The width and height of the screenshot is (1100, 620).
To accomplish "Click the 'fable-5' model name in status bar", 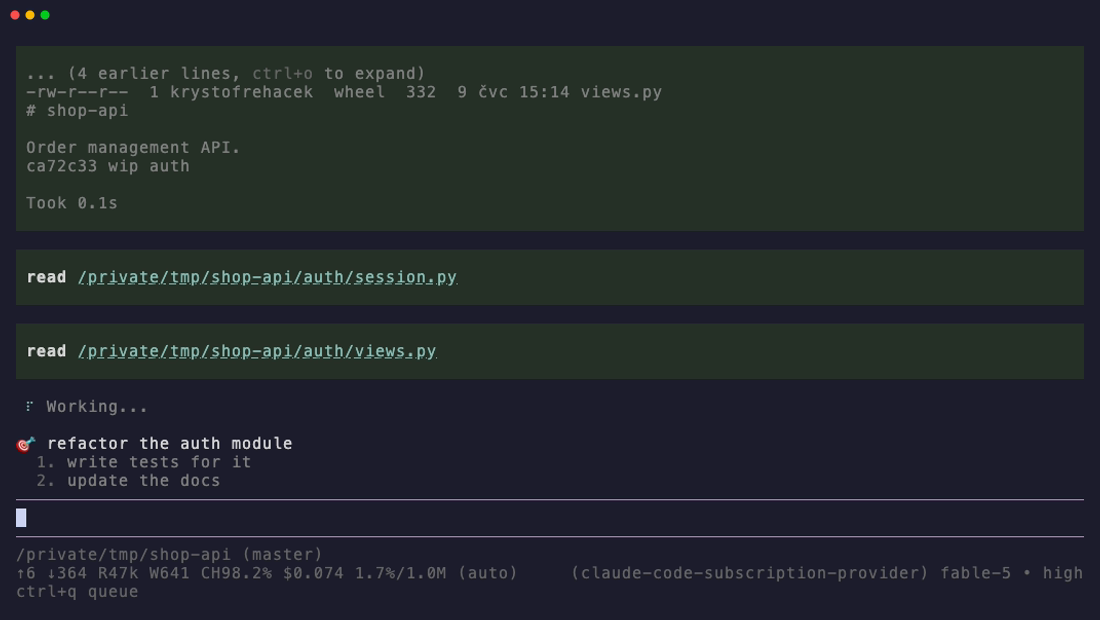I will (975, 573).
